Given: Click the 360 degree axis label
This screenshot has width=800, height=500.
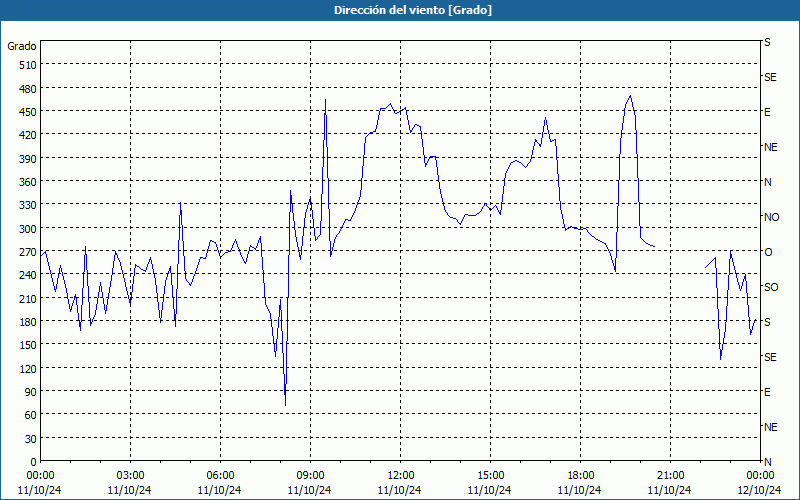Looking at the screenshot, I should [28, 182].
